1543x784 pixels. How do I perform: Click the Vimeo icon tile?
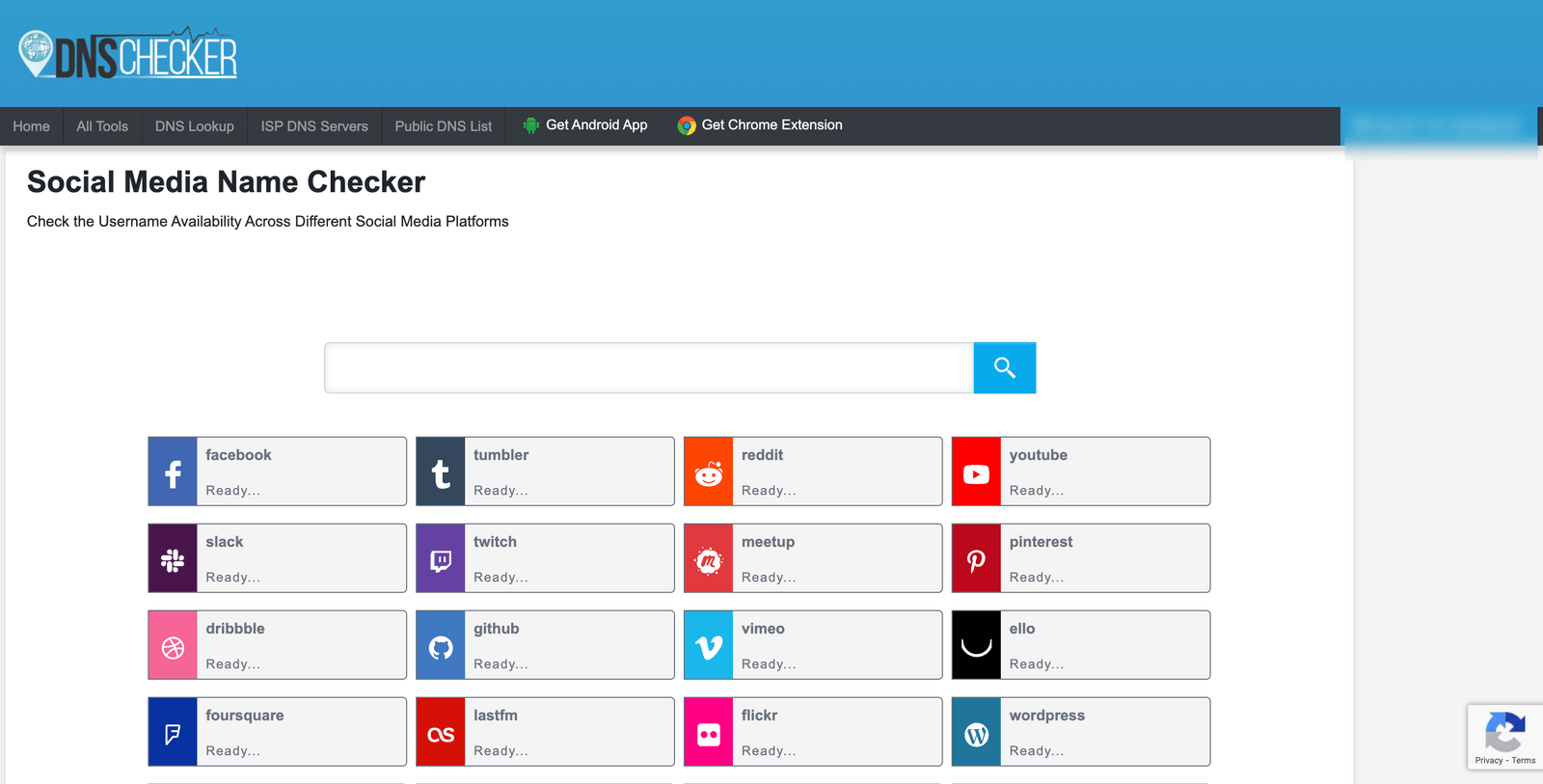[709, 645]
